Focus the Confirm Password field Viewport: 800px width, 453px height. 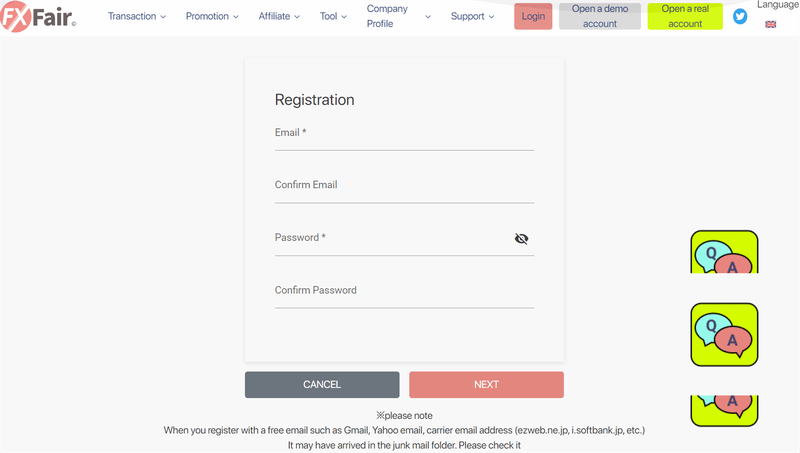pyautogui.click(x=404, y=294)
